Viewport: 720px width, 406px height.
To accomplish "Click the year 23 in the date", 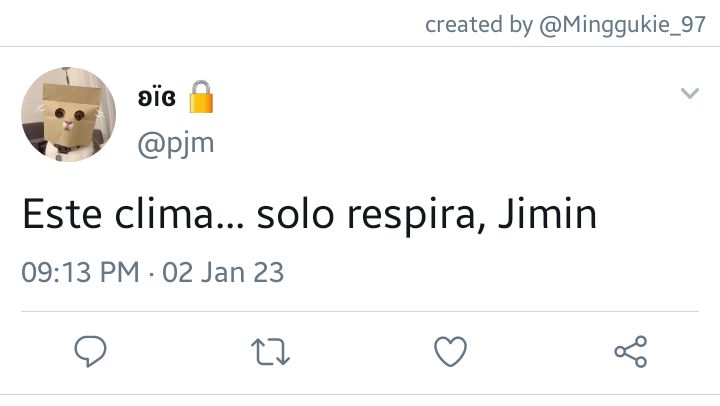I will (x=269, y=272).
